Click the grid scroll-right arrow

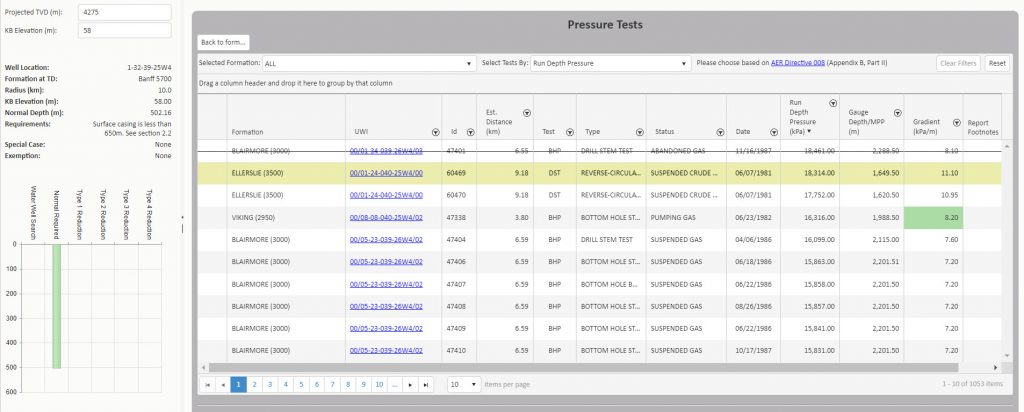pyautogui.click(x=996, y=368)
